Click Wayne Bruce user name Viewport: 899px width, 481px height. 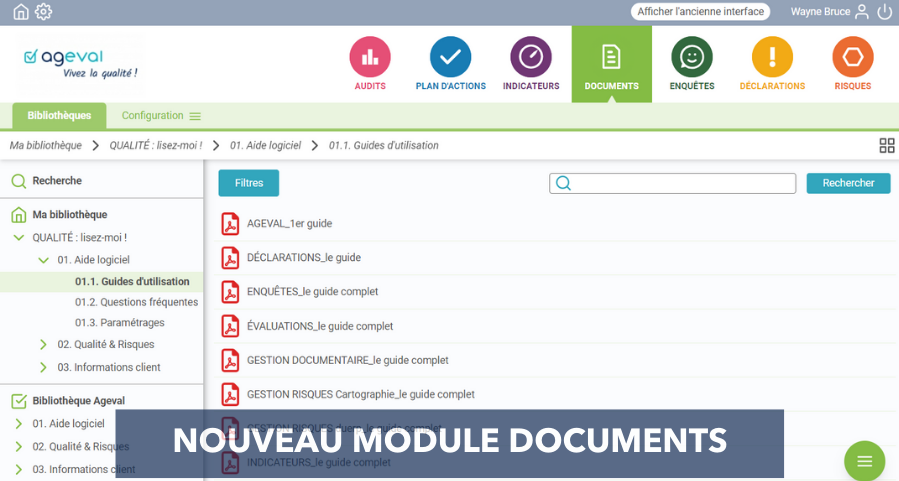coord(820,11)
